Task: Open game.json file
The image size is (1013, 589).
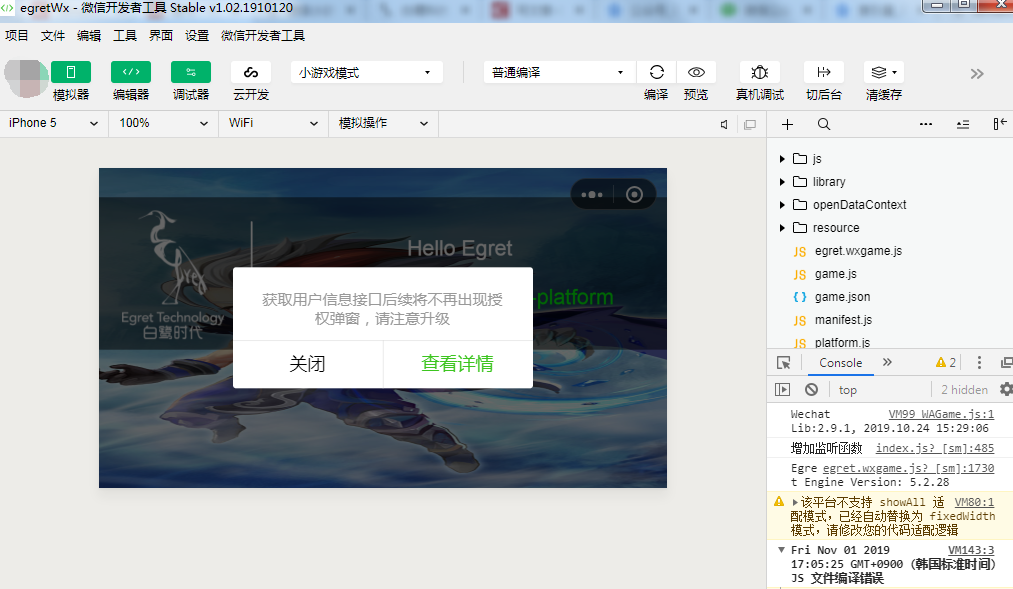Action: pyautogui.click(x=842, y=296)
